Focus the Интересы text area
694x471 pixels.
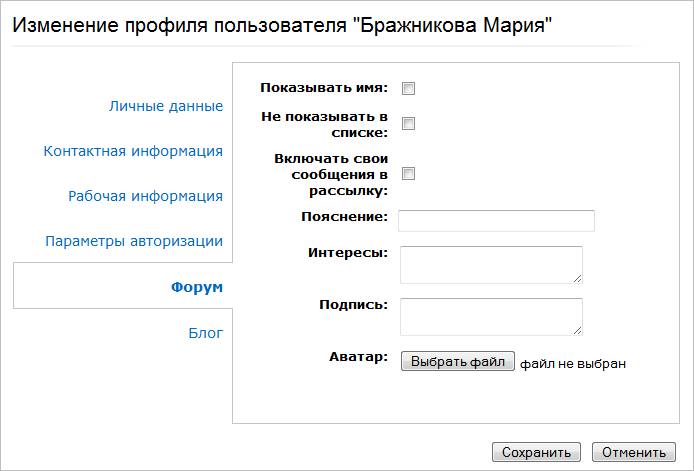(x=490, y=265)
